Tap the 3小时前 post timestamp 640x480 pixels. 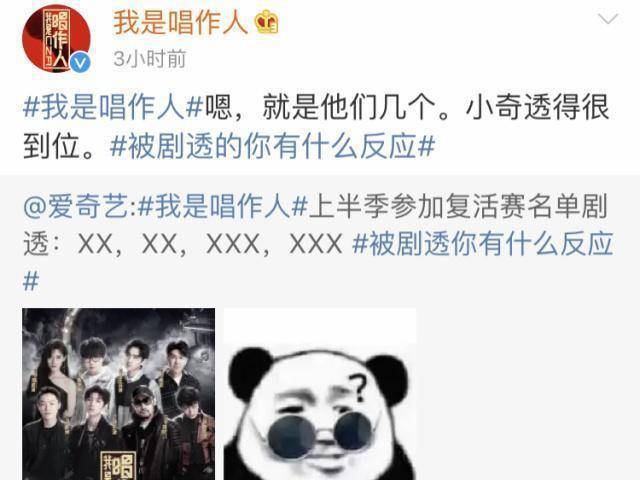click(x=149, y=59)
